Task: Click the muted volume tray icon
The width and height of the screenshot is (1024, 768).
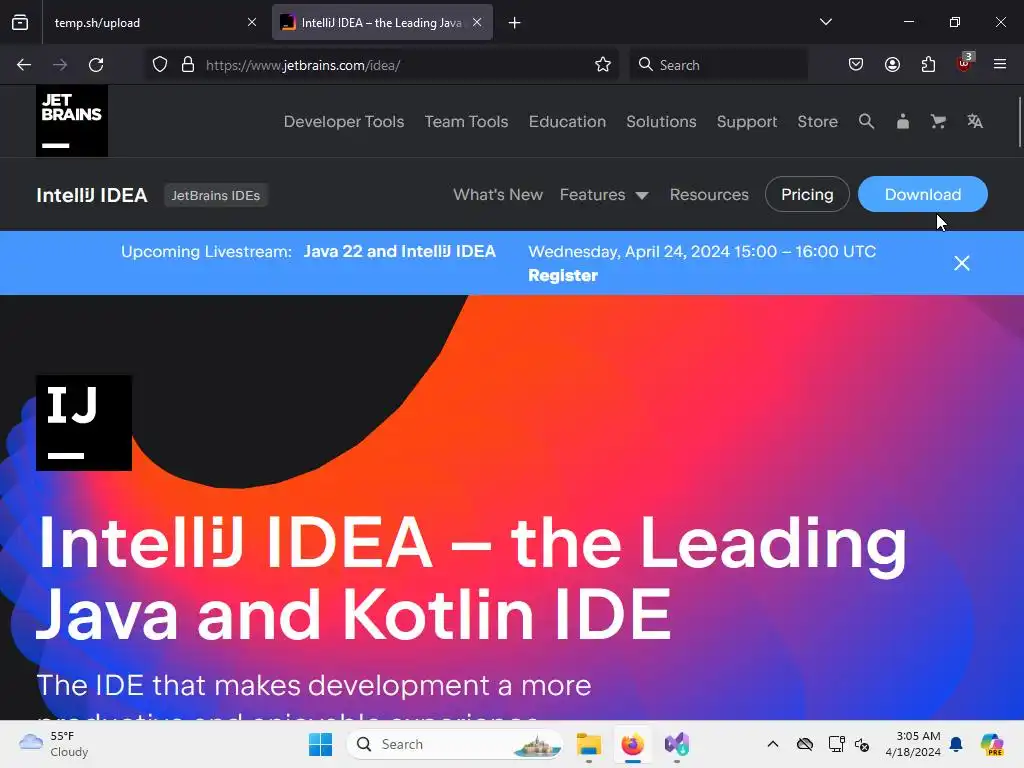Action: [x=862, y=744]
